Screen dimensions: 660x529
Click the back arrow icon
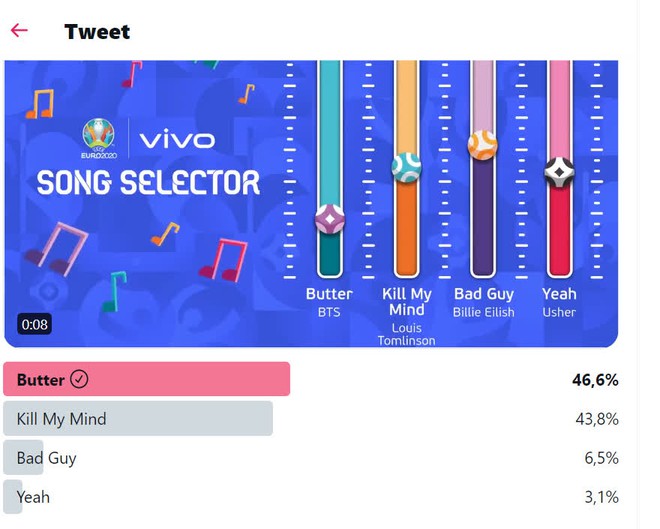[19, 30]
